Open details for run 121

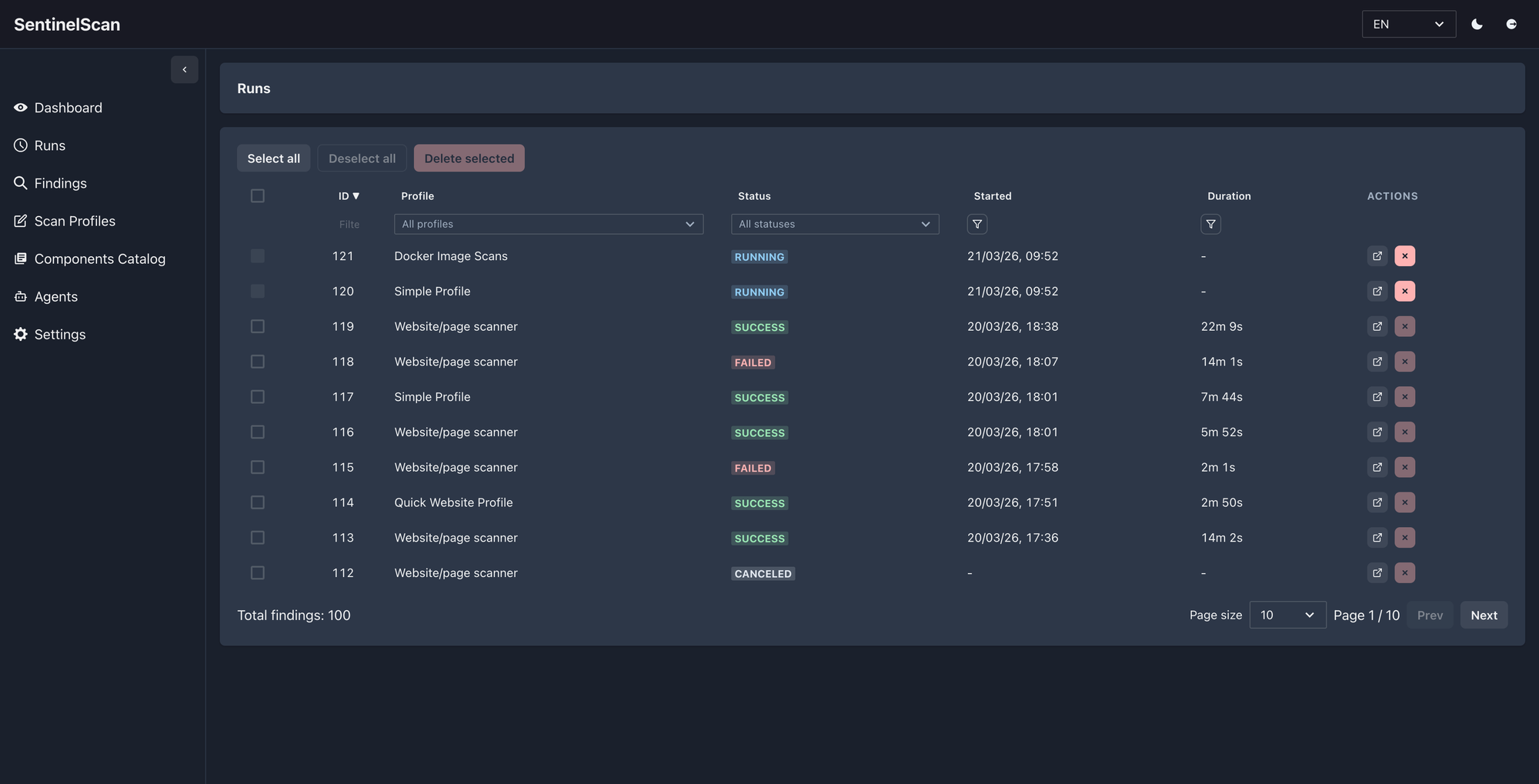pos(1377,256)
